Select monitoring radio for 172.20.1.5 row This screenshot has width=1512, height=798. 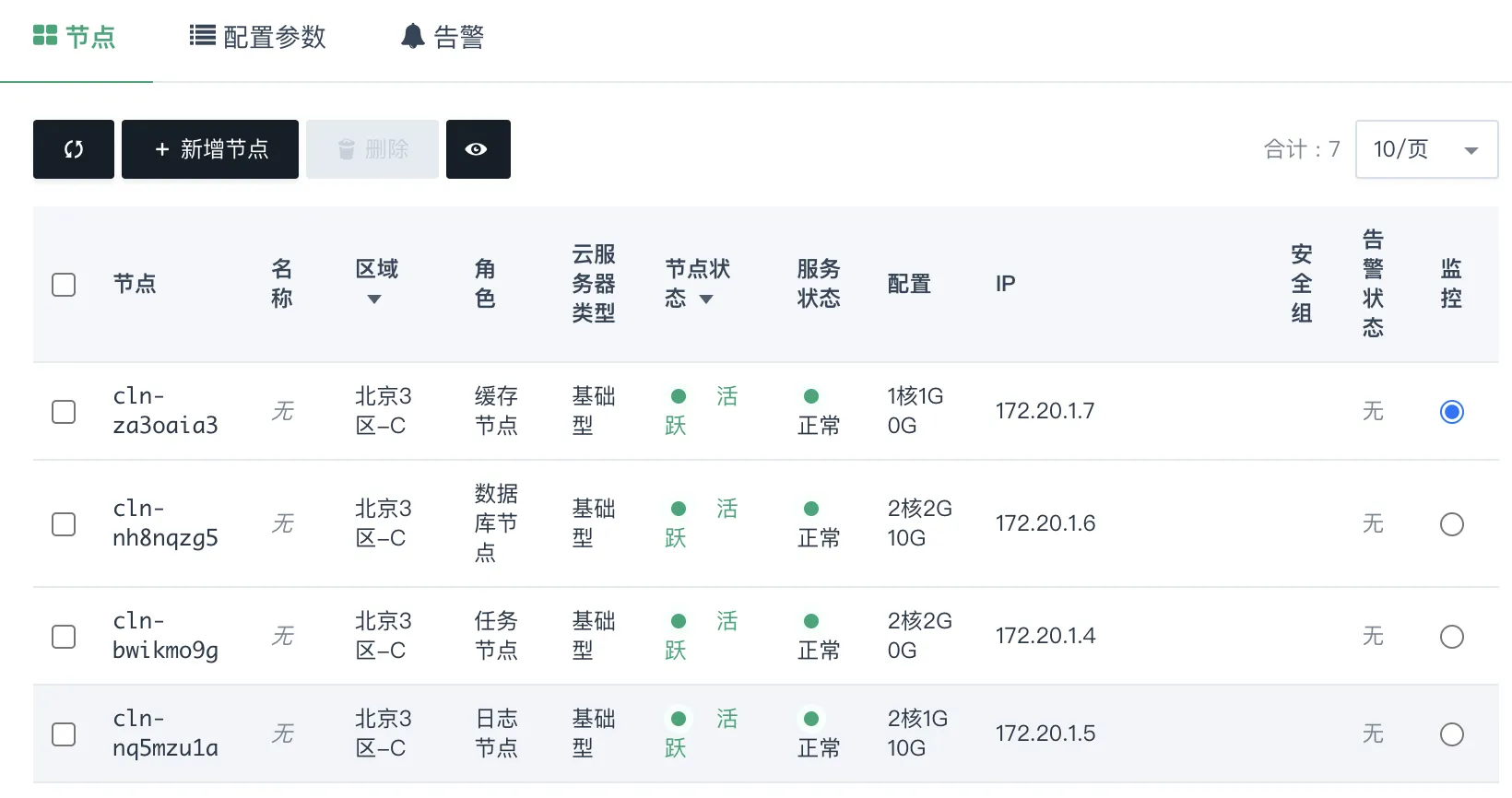pyautogui.click(x=1452, y=734)
